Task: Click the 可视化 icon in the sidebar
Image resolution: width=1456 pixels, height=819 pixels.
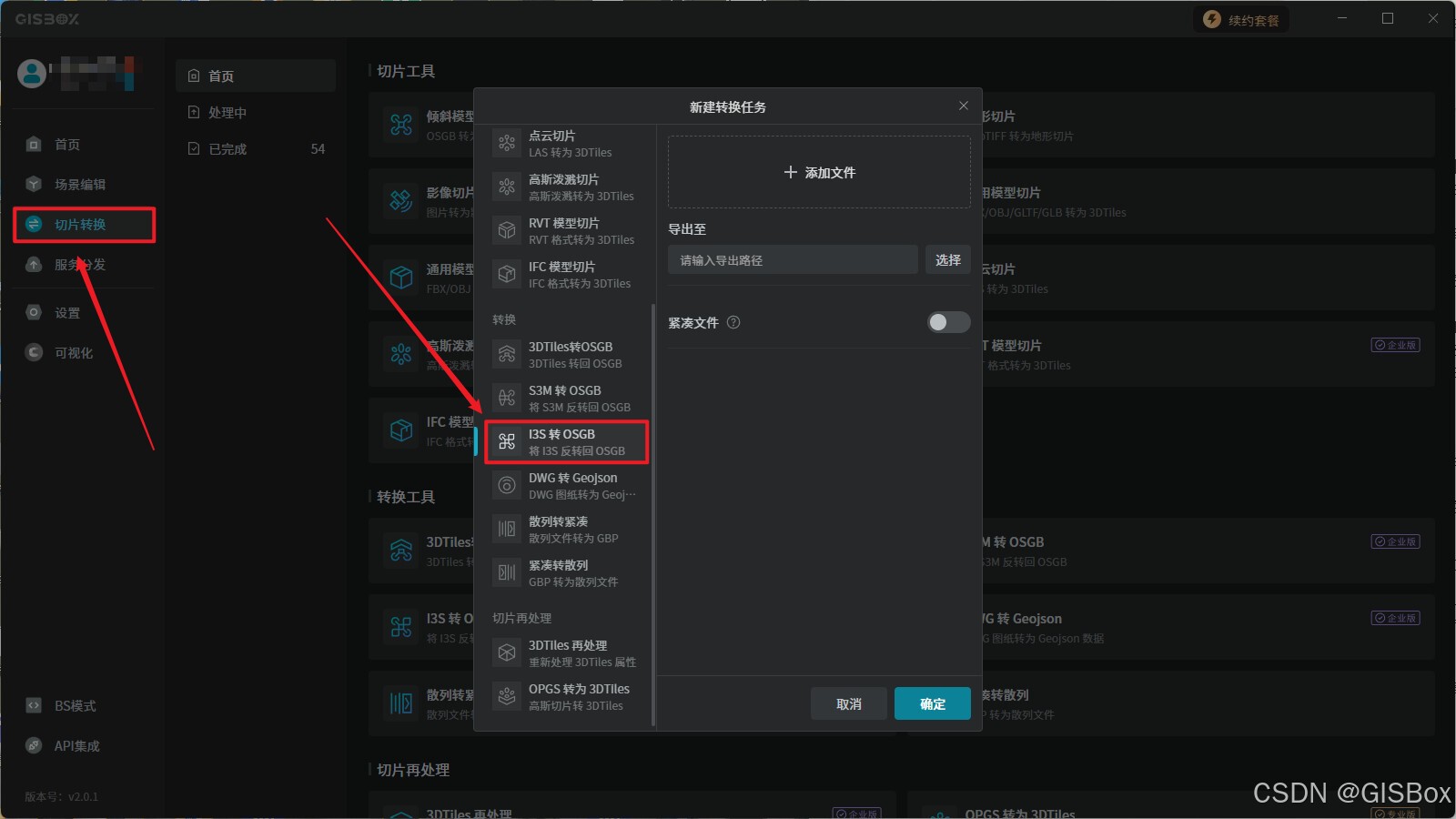Action: (x=34, y=352)
